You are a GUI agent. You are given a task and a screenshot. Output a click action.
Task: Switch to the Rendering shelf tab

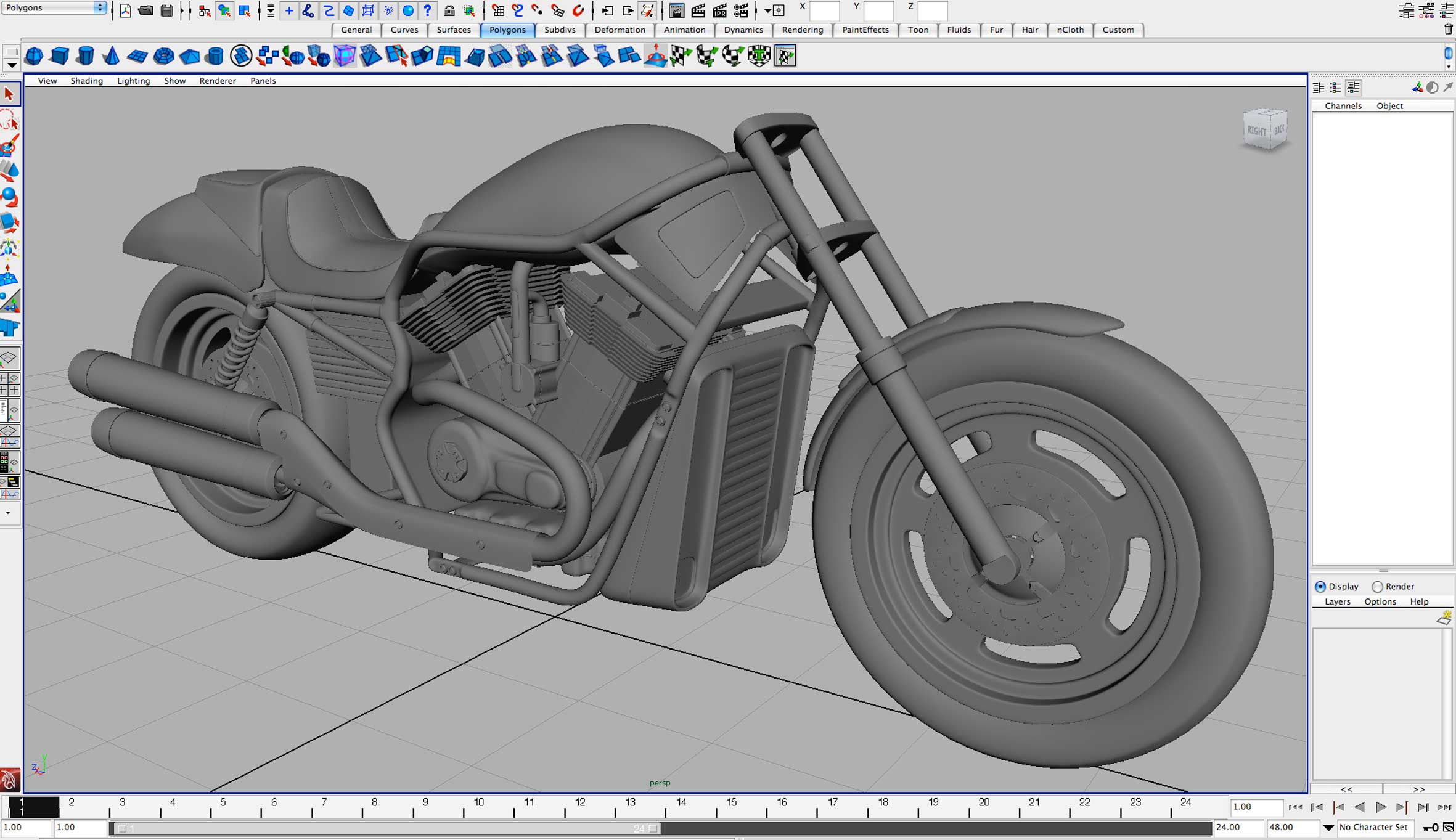802,30
